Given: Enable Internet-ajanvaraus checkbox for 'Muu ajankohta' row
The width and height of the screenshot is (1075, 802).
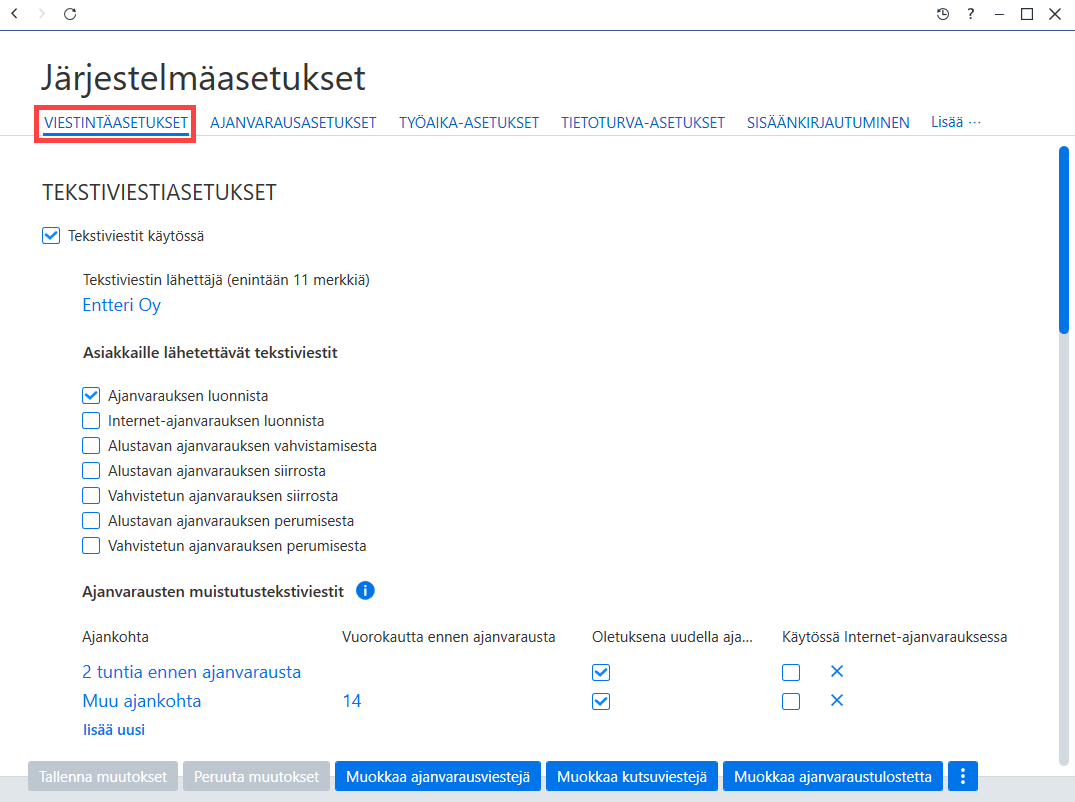Looking at the screenshot, I should (x=791, y=701).
